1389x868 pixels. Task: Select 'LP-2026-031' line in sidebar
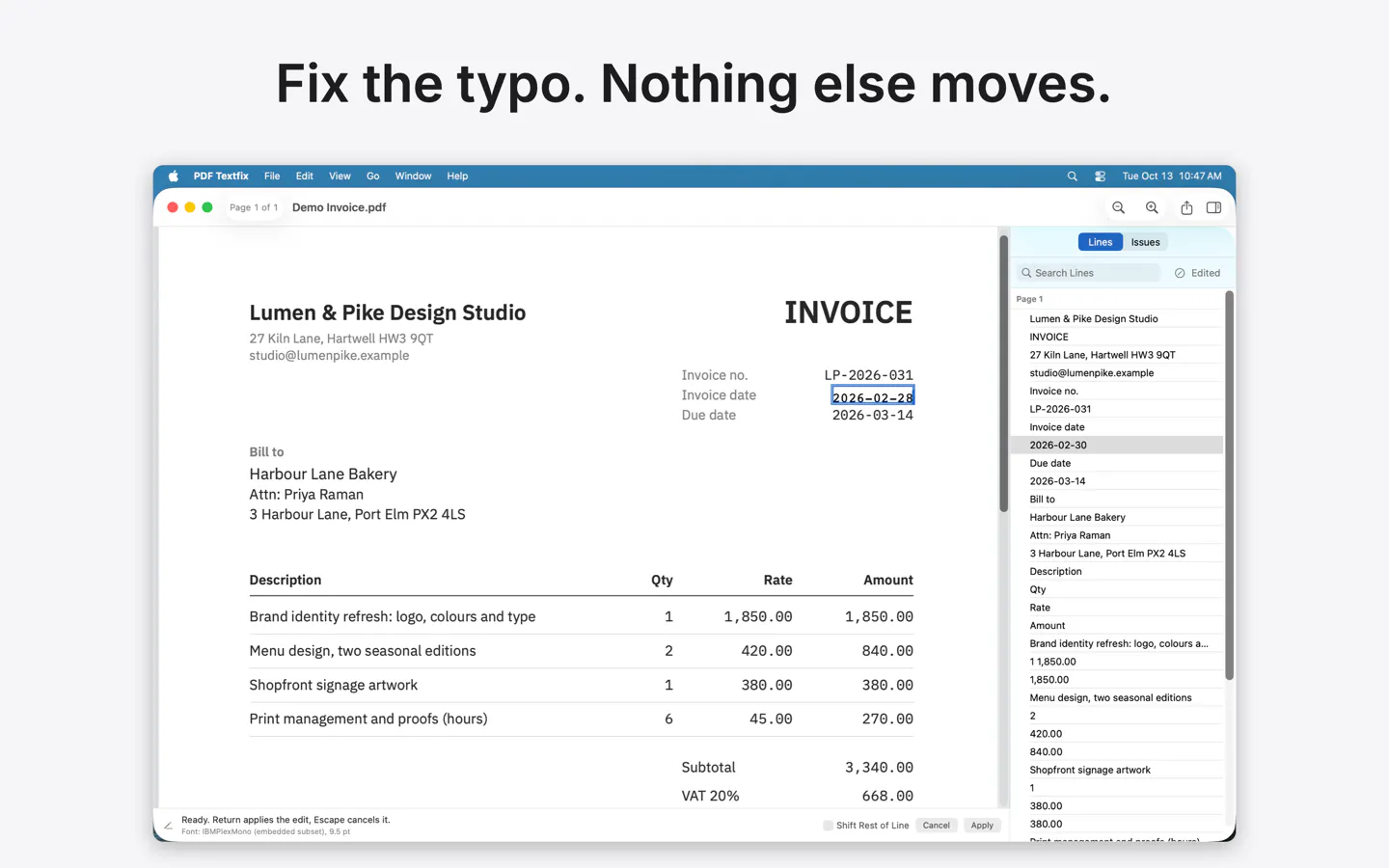(x=1117, y=409)
